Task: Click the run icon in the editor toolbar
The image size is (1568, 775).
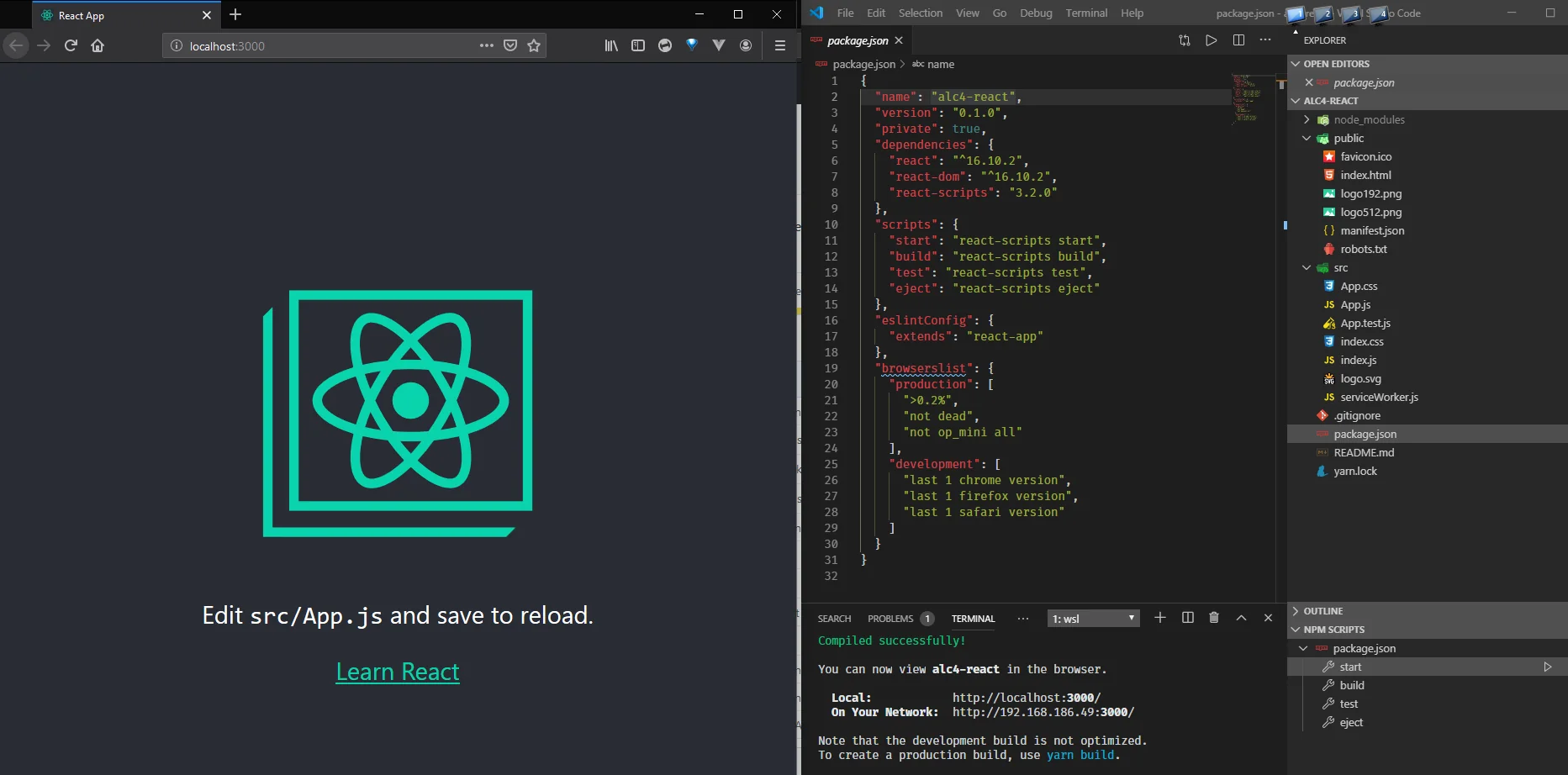Action: point(1212,40)
